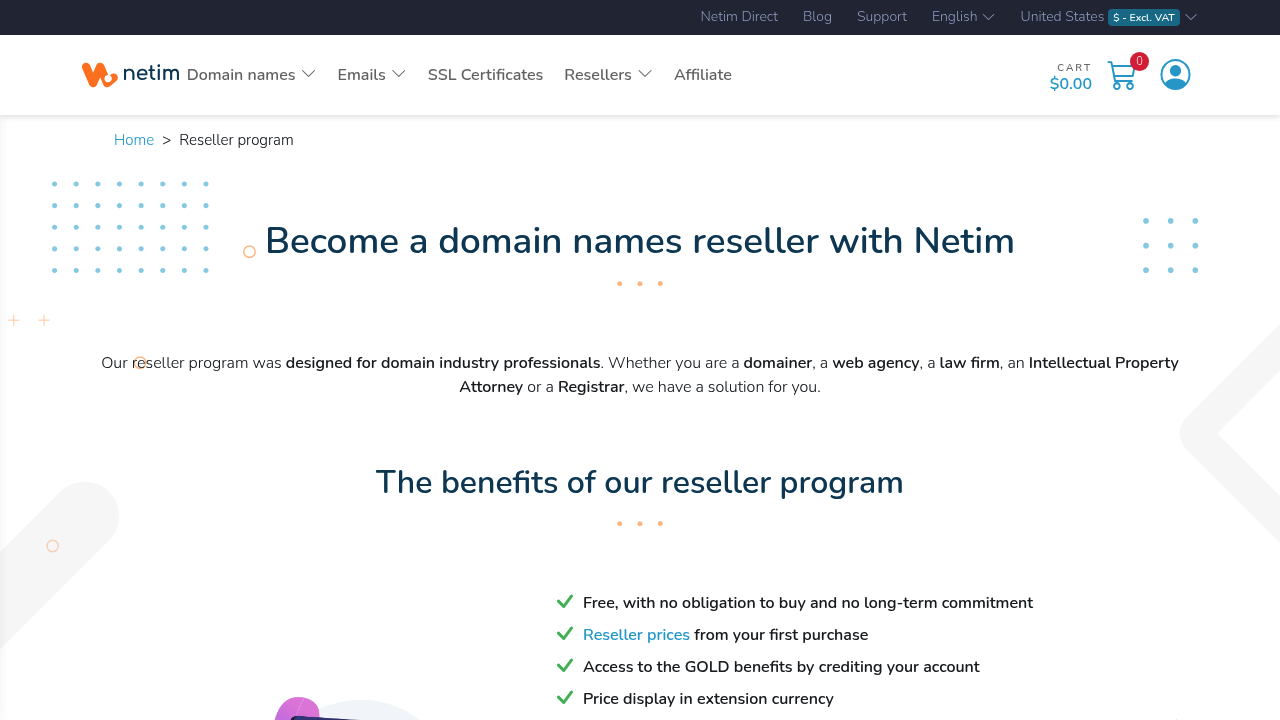Click the orange circle decoration near the heading
Screen dimensions: 1280x720
click(249, 252)
